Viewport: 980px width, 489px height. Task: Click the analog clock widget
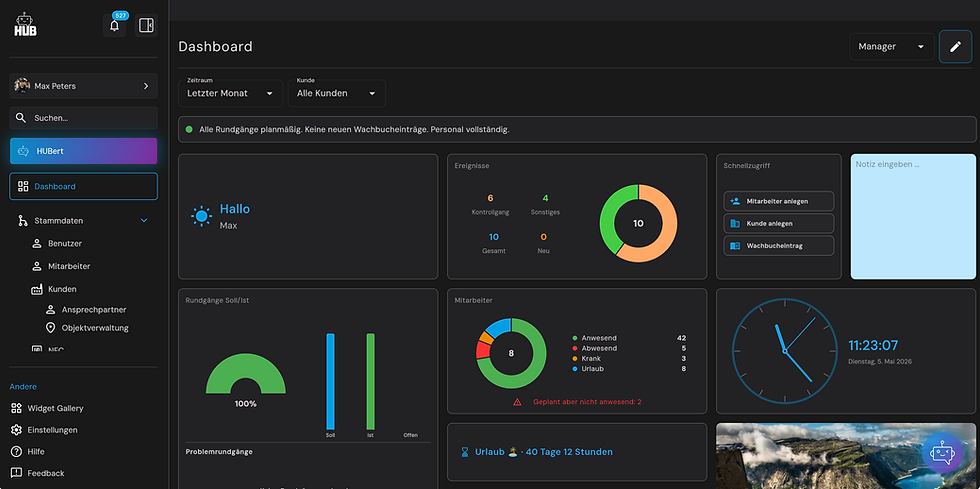tap(784, 351)
